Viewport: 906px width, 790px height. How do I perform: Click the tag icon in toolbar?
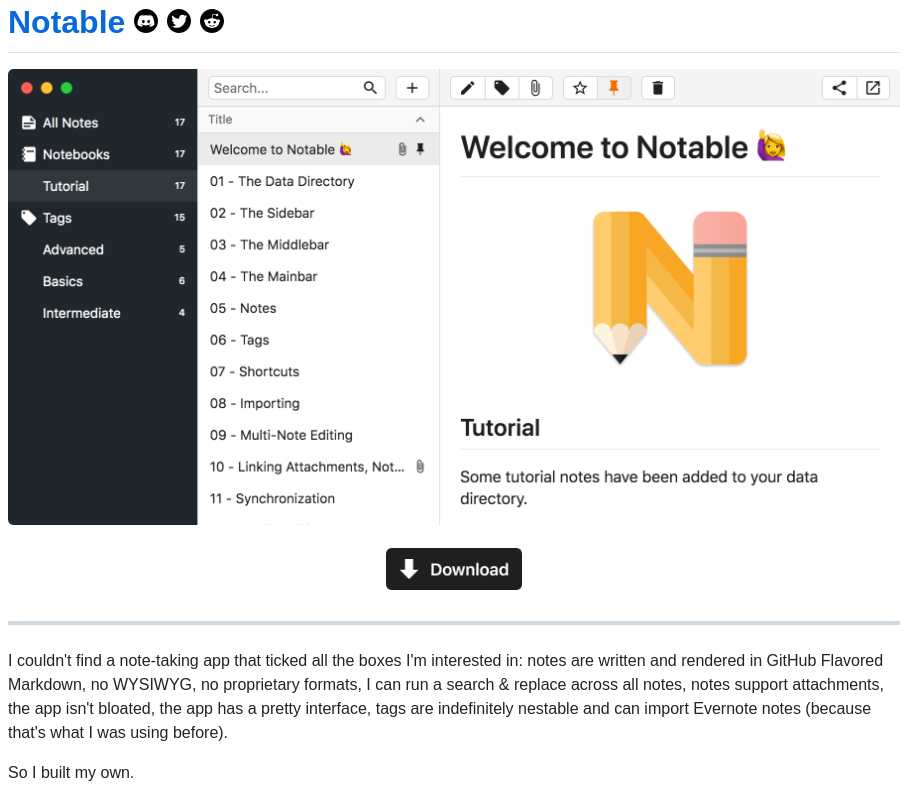click(x=501, y=88)
